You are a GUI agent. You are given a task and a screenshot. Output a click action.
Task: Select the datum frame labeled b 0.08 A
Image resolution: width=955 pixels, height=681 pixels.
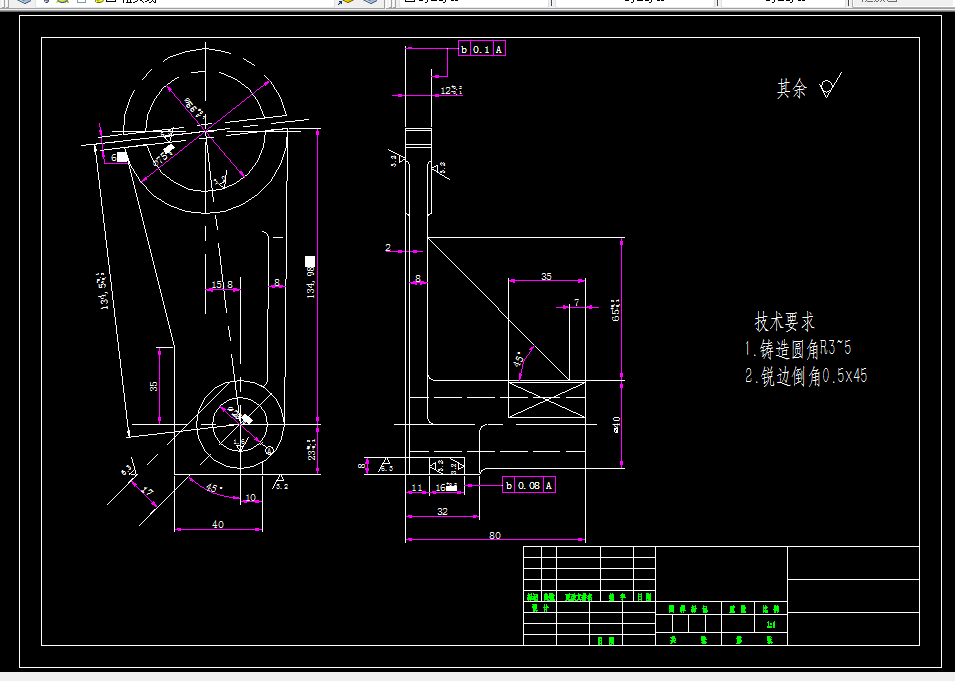pos(529,484)
